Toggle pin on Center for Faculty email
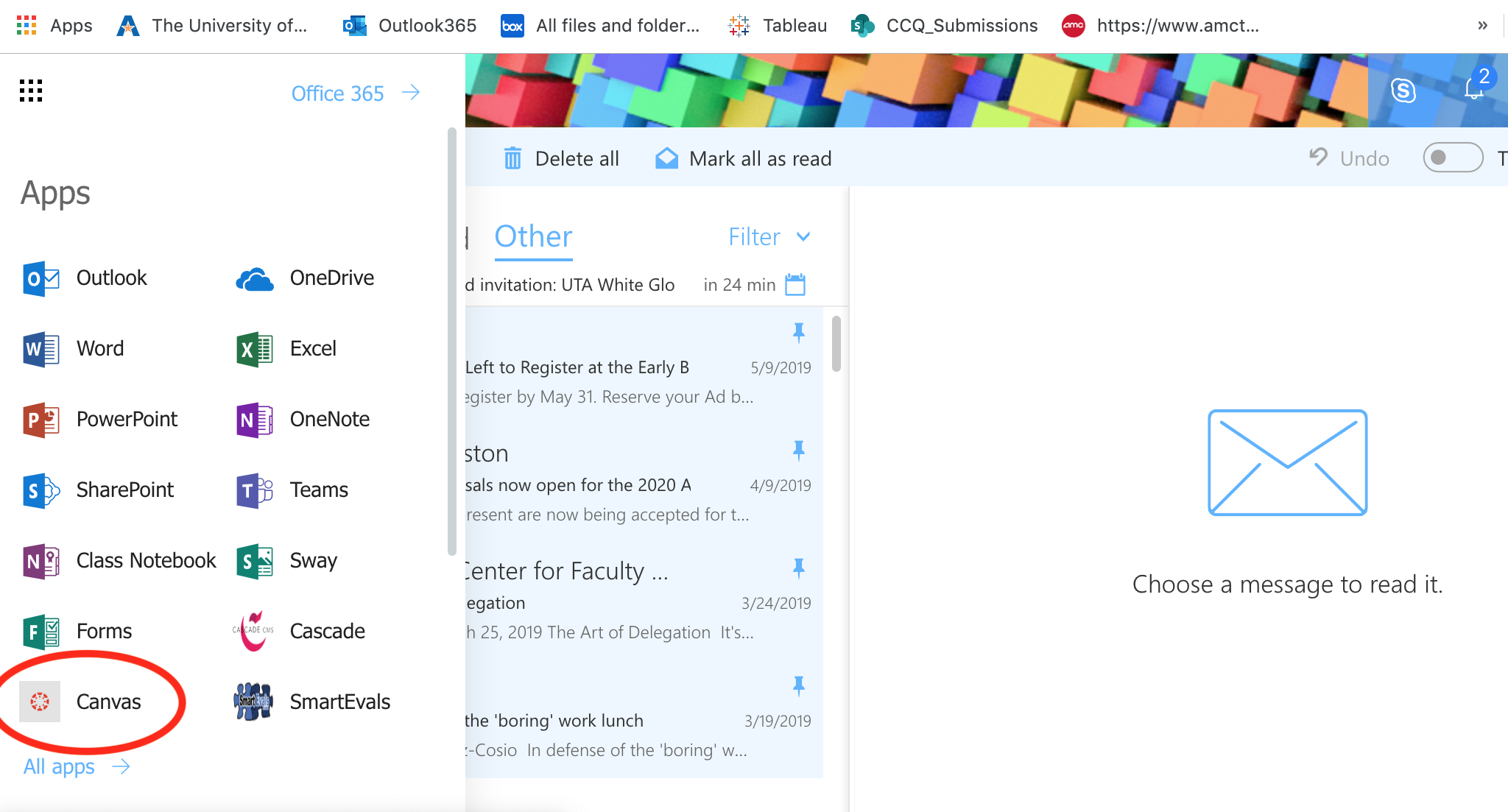Image resolution: width=1508 pixels, height=812 pixels. (x=798, y=568)
